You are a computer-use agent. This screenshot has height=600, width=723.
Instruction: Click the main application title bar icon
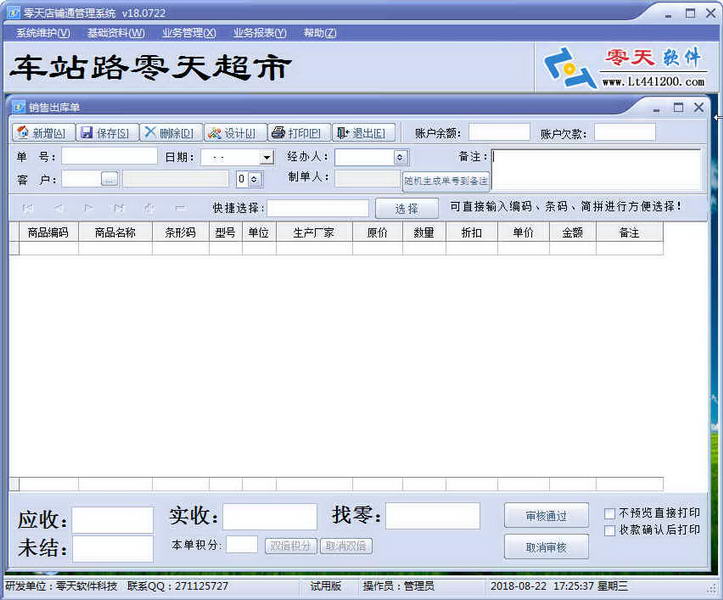pos(14,12)
